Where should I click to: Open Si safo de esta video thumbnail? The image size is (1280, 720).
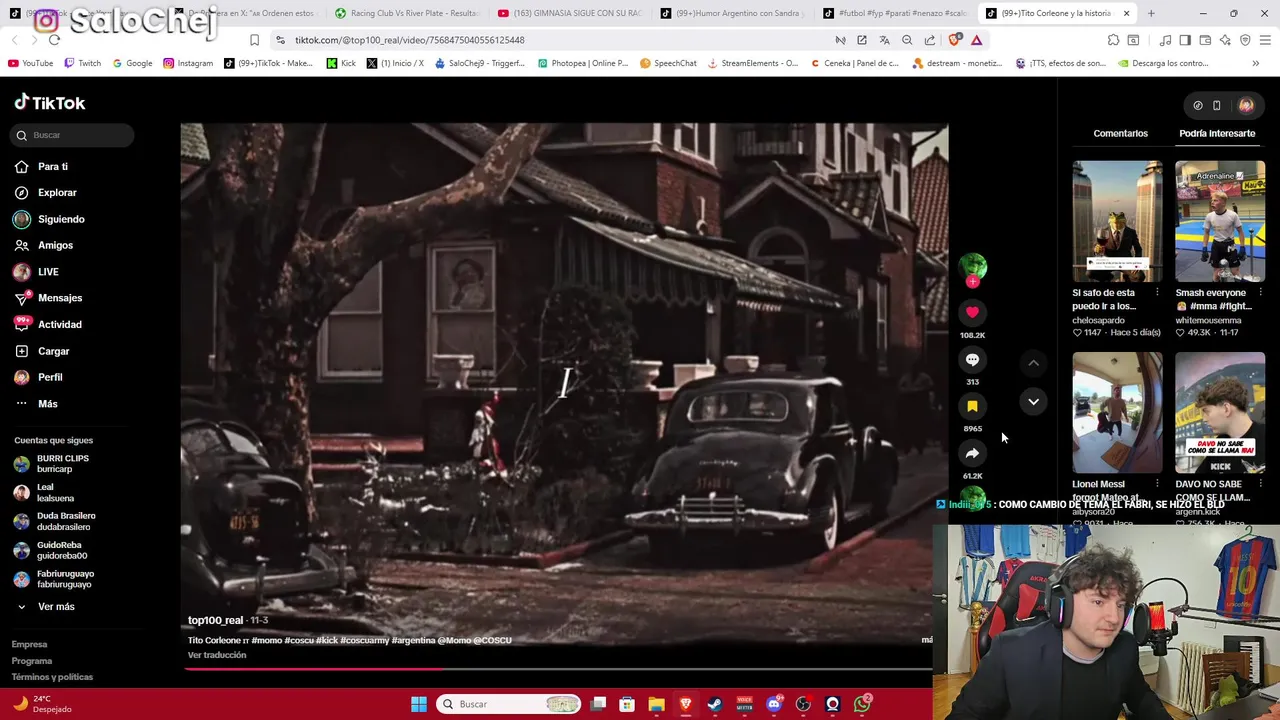pos(1117,221)
